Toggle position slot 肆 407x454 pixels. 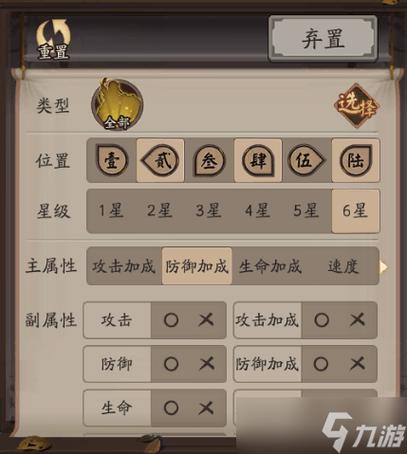click(x=258, y=160)
